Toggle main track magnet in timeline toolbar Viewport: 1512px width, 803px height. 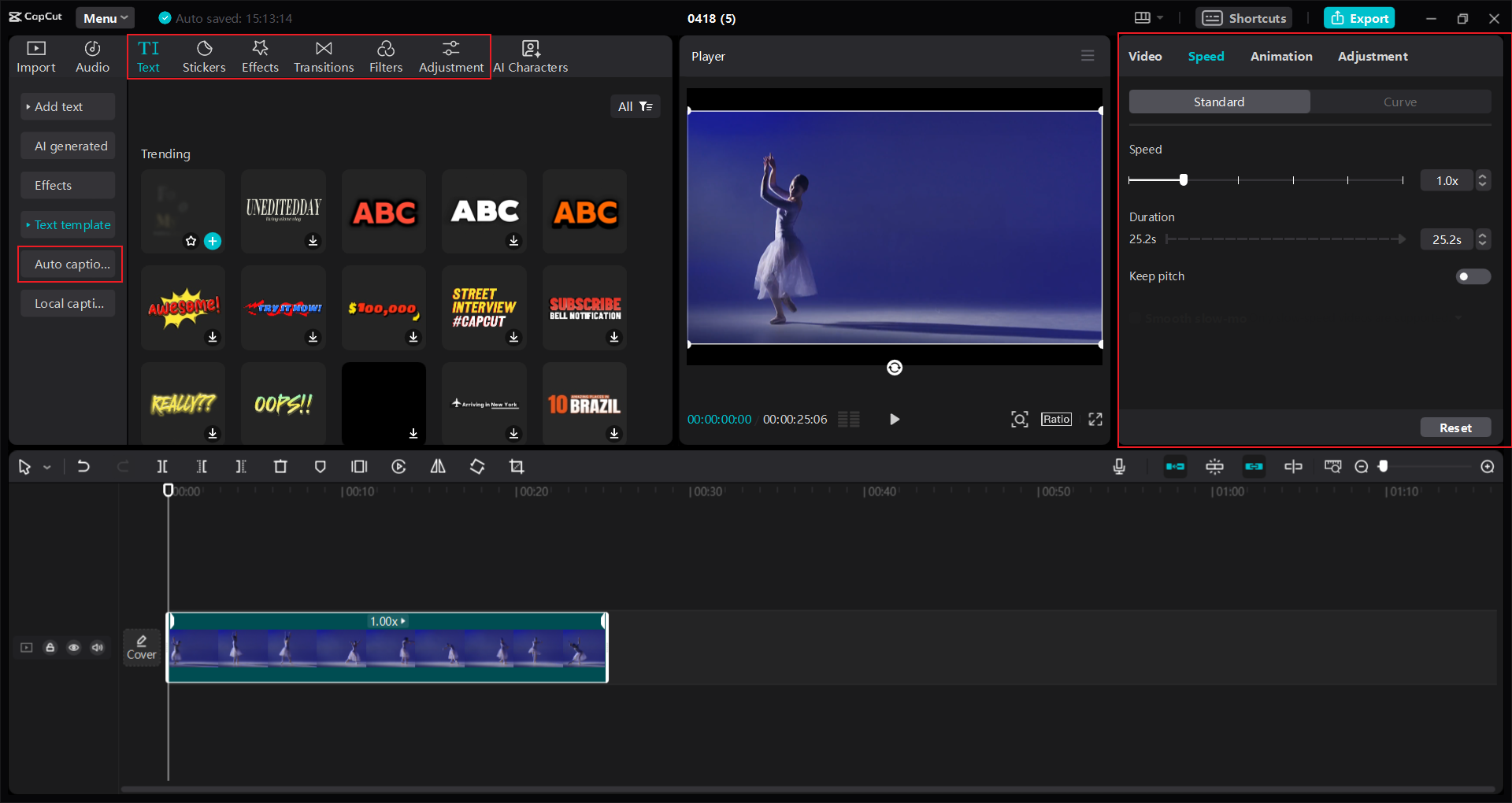(x=1175, y=467)
